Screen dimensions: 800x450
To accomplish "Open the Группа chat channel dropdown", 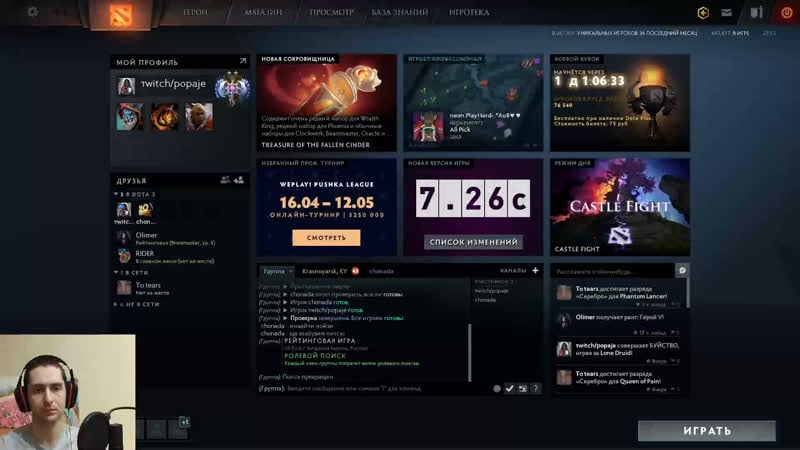I will pos(277,270).
